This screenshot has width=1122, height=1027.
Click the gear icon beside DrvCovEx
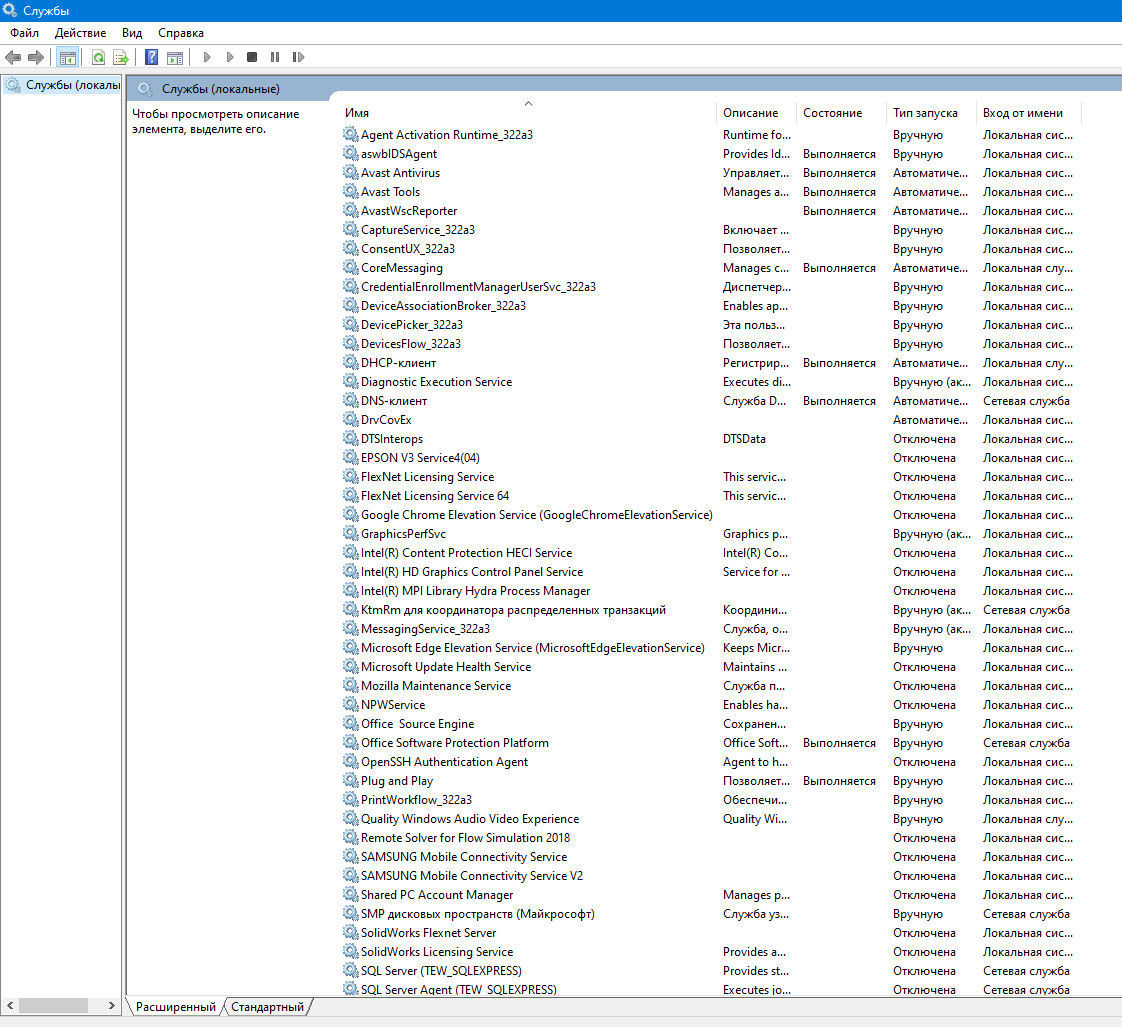pos(350,419)
